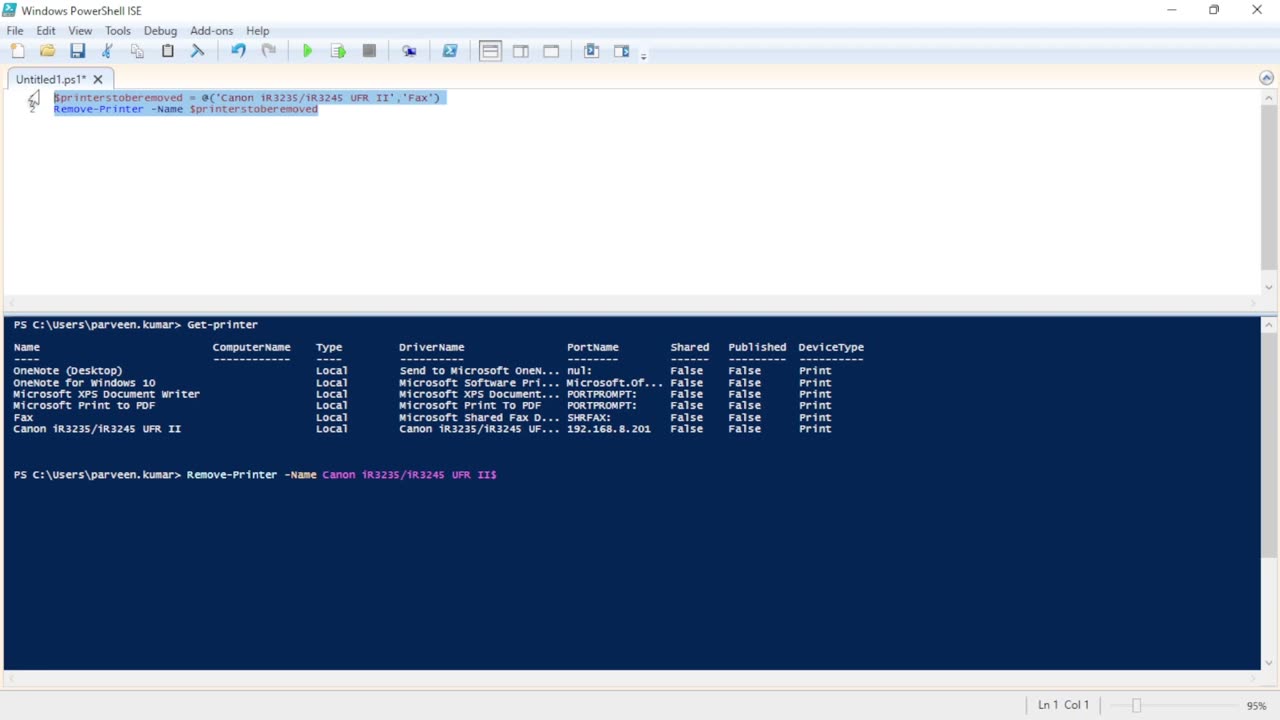Click the Remove-Printer script line
1280x720 pixels.
186,109
